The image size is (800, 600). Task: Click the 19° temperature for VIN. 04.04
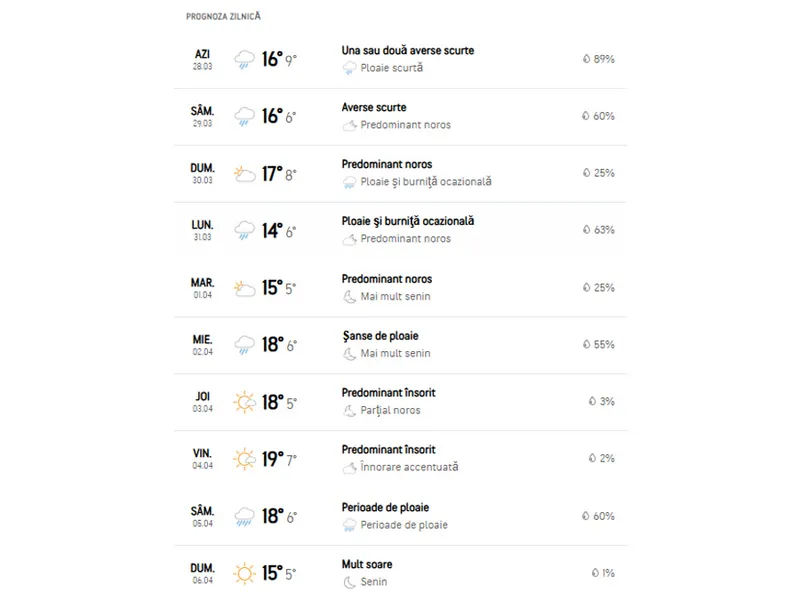(272, 459)
